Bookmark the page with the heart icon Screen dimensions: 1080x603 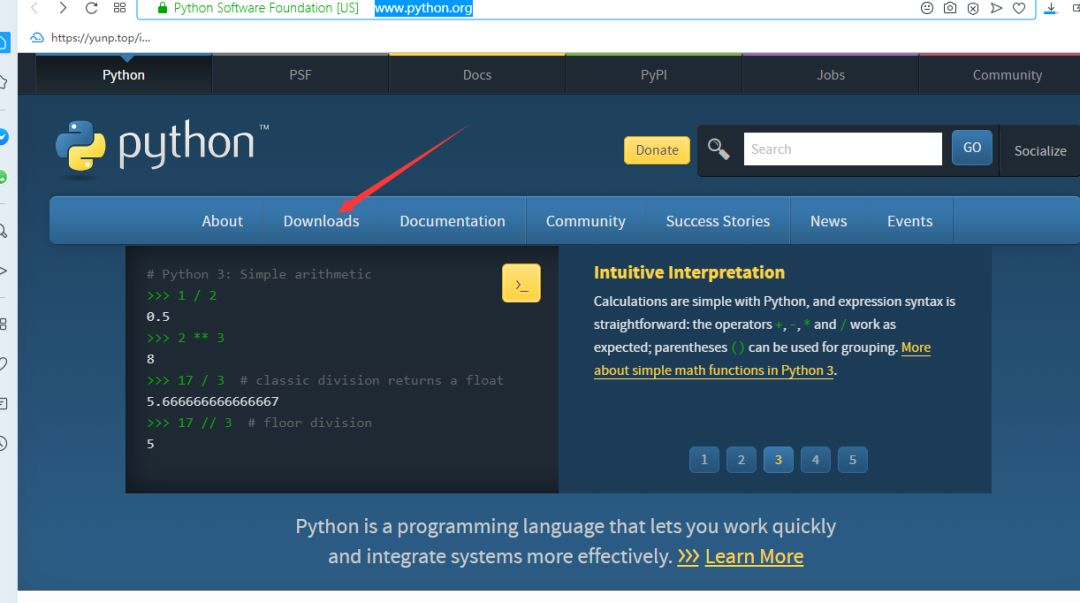coord(1019,8)
